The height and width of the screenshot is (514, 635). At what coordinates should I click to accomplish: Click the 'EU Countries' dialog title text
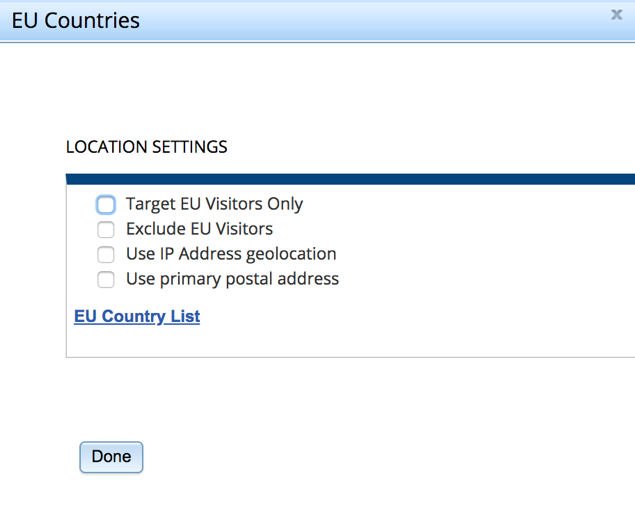76,20
